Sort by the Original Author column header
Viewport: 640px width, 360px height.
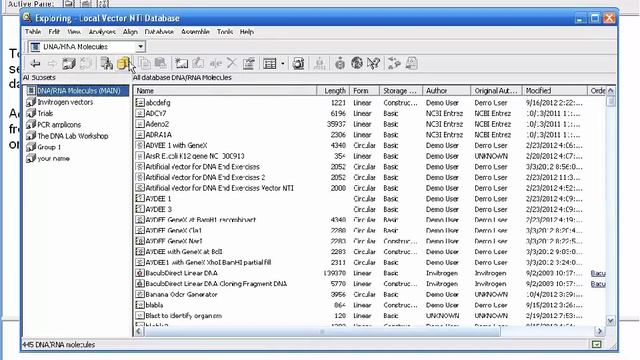(496, 91)
